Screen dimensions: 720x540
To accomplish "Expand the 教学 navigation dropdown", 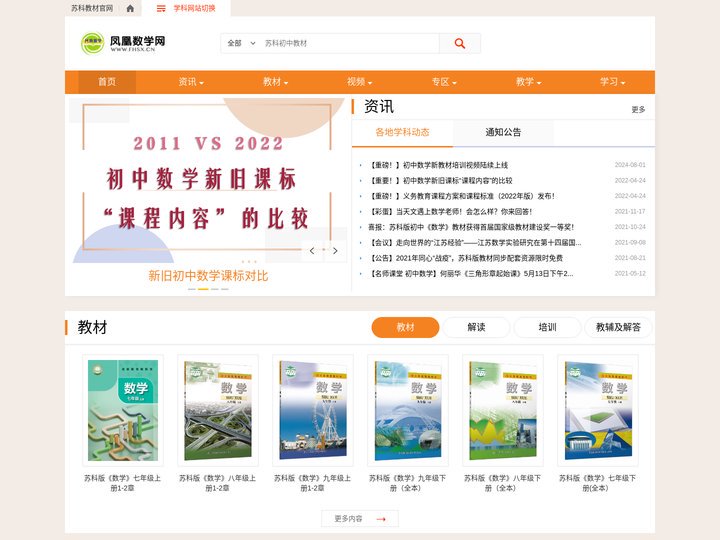I will (x=529, y=82).
